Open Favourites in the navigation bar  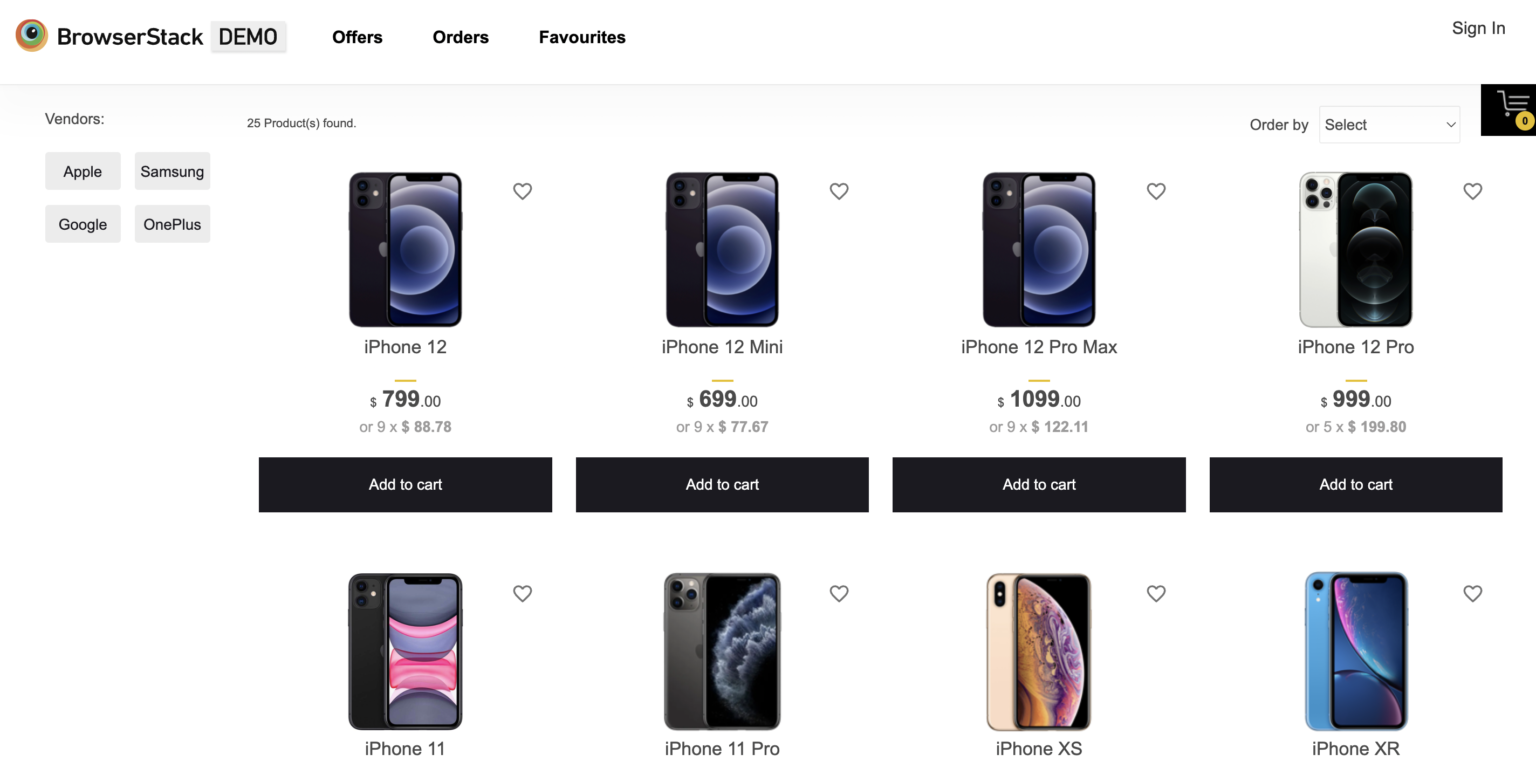coord(582,37)
